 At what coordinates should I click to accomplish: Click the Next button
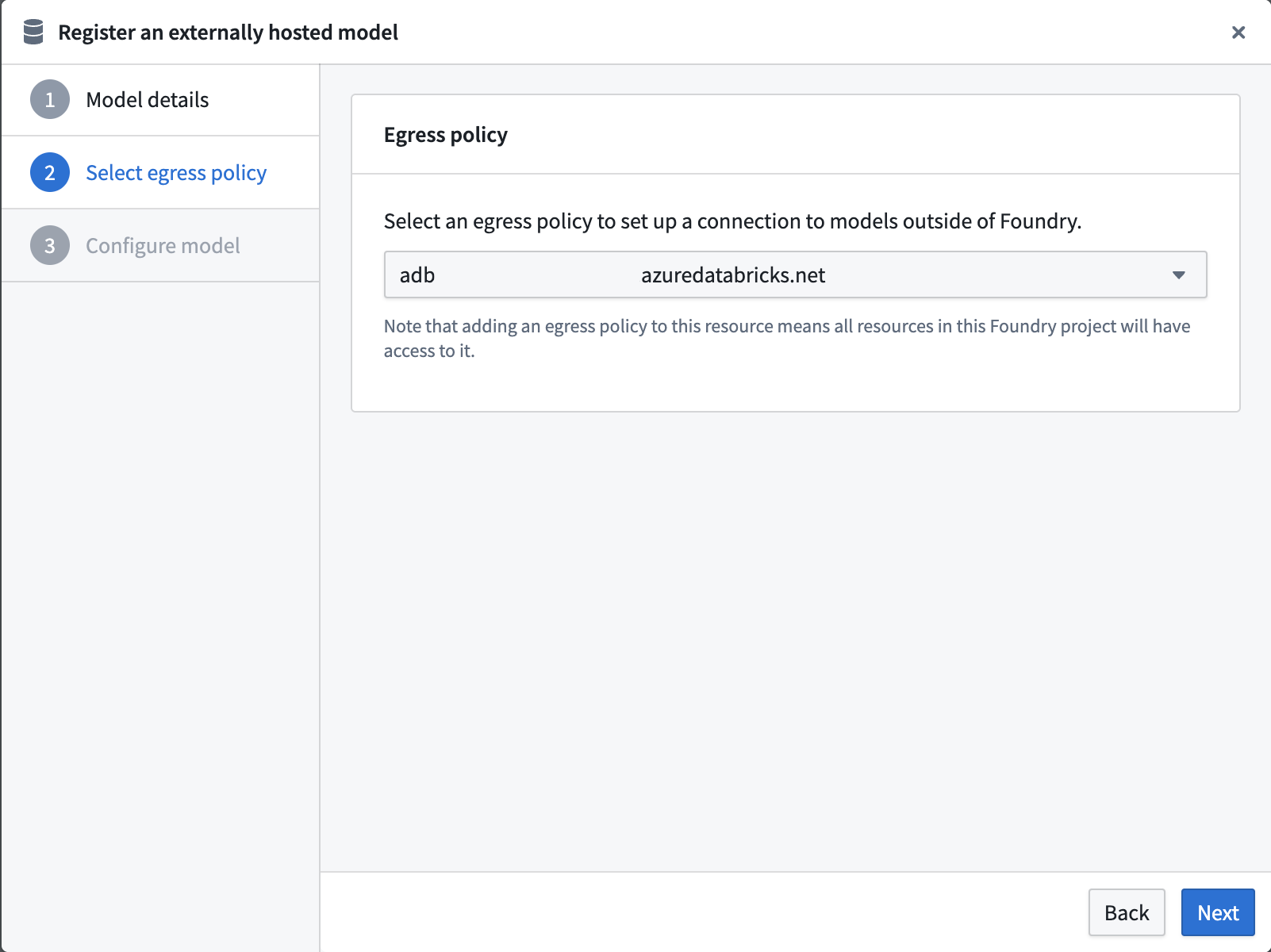[1217, 912]
